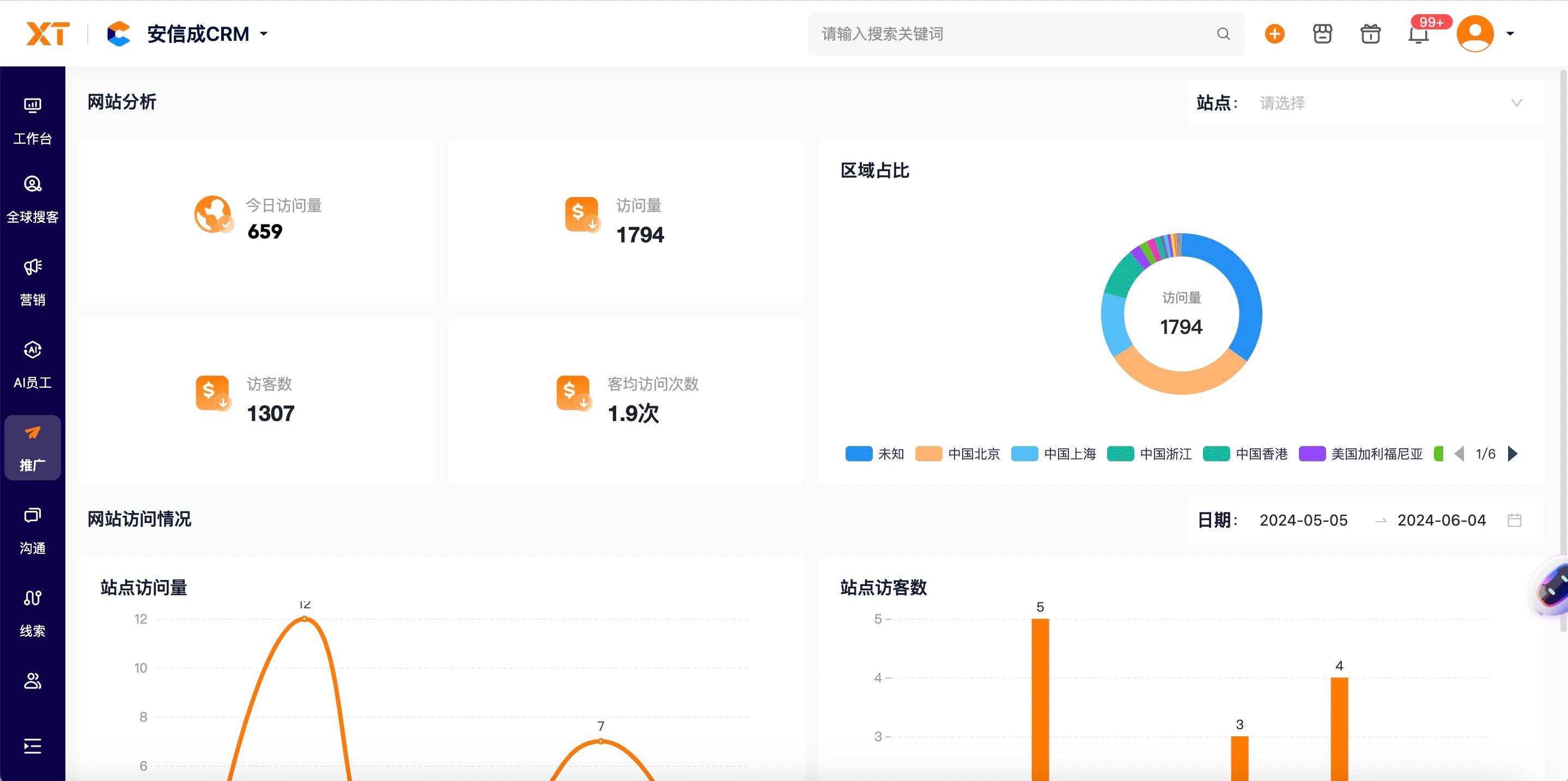Click the 安信成CRM logo icon
Screen dimensions: 1568x781
click(118, 34)
